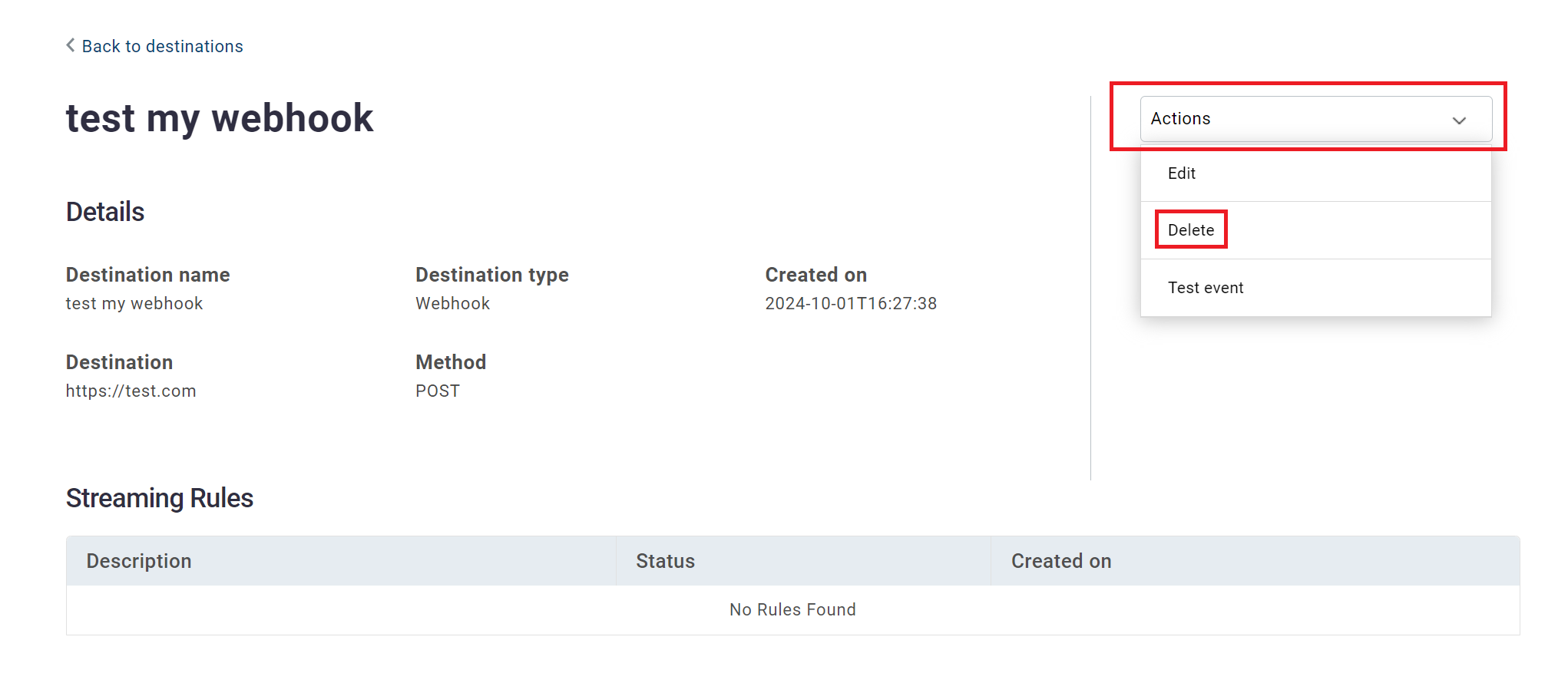Viewport: 1568px width, 683px height.
Task: Click the Webhook destination type value
Action: tap(452, 303)
